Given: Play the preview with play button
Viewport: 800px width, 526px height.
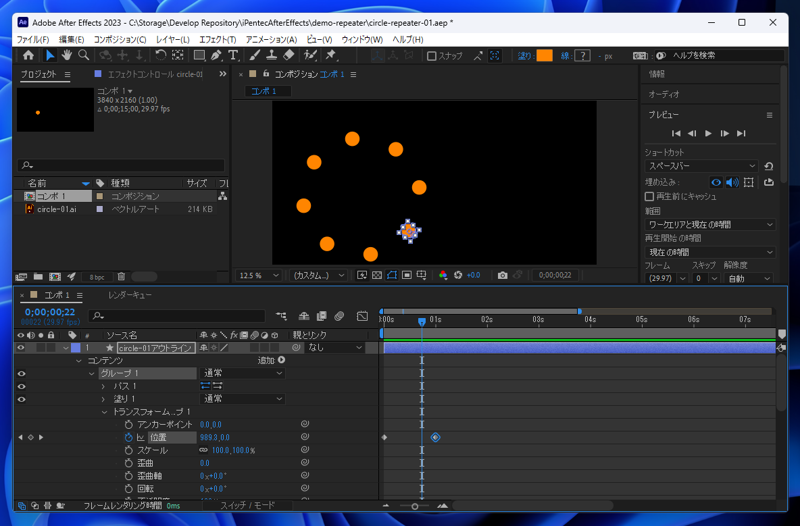Looking at the screenshot, I should pos(708,133).
